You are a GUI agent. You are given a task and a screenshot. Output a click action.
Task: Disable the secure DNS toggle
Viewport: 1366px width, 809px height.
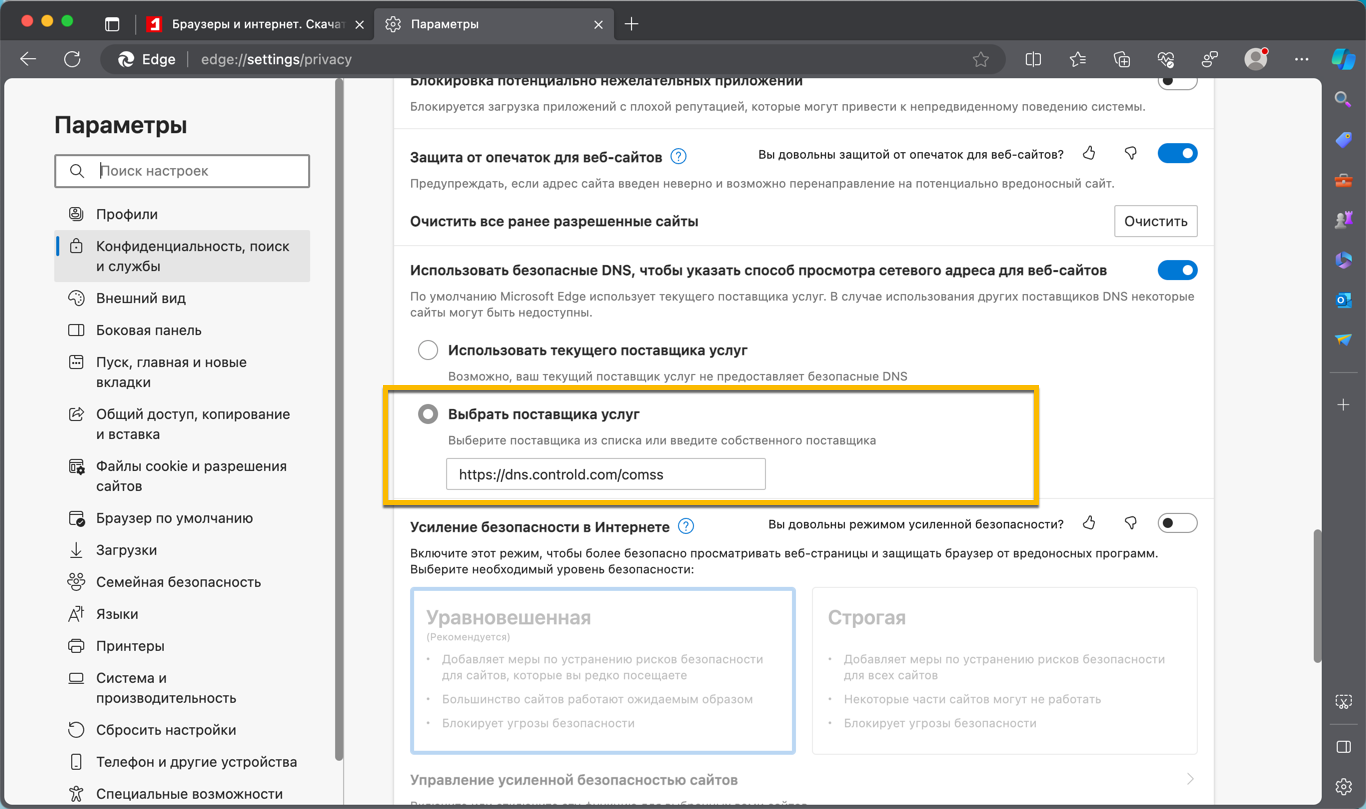coord(1177,270)
